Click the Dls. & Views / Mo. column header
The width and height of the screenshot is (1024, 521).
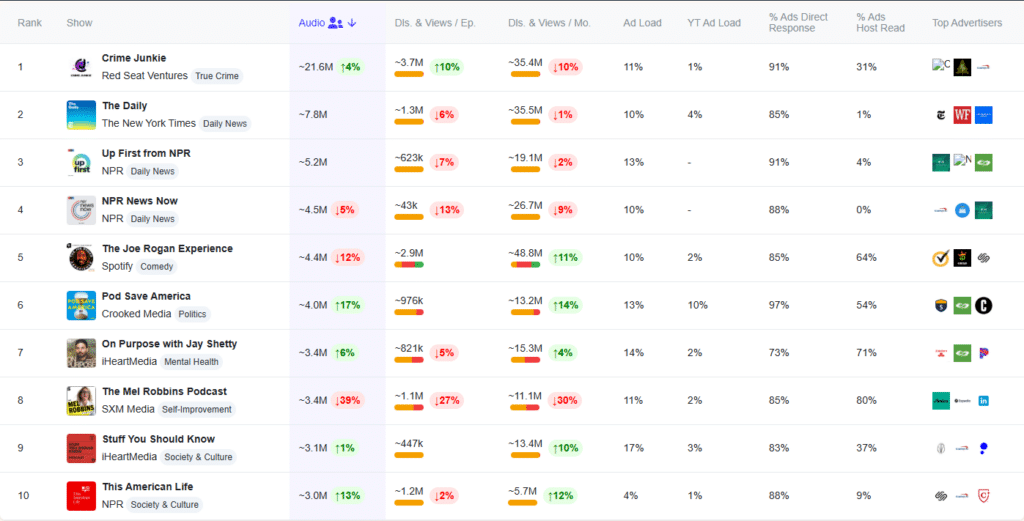coord(549,23)
